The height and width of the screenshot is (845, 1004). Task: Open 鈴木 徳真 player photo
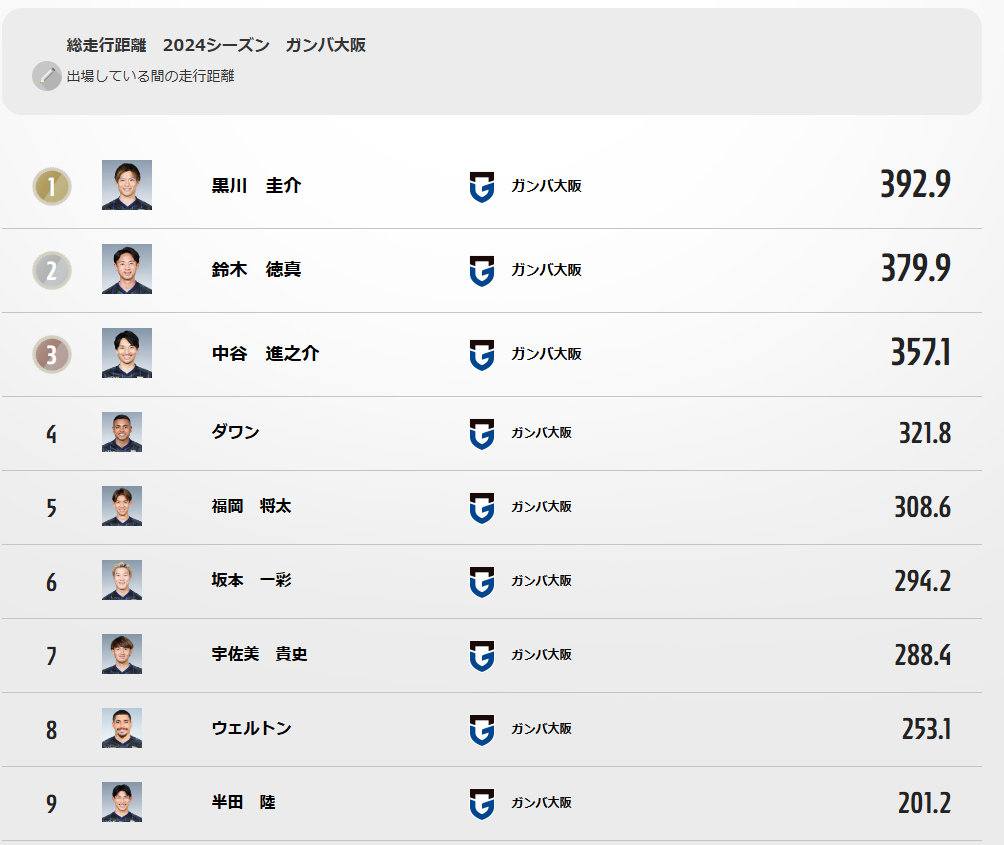(127, 269)
